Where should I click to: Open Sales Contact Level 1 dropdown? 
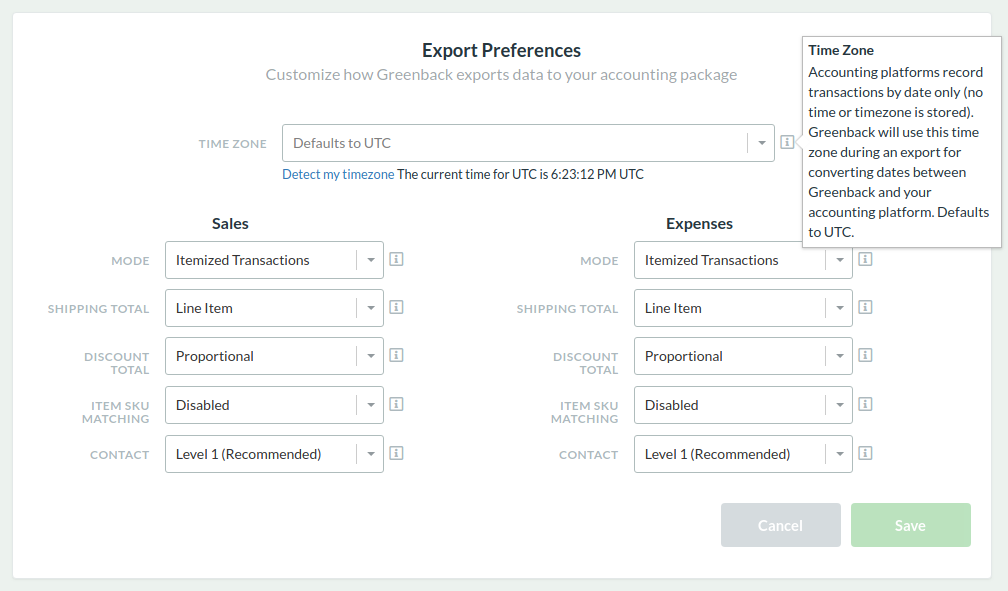coord(274,454)
